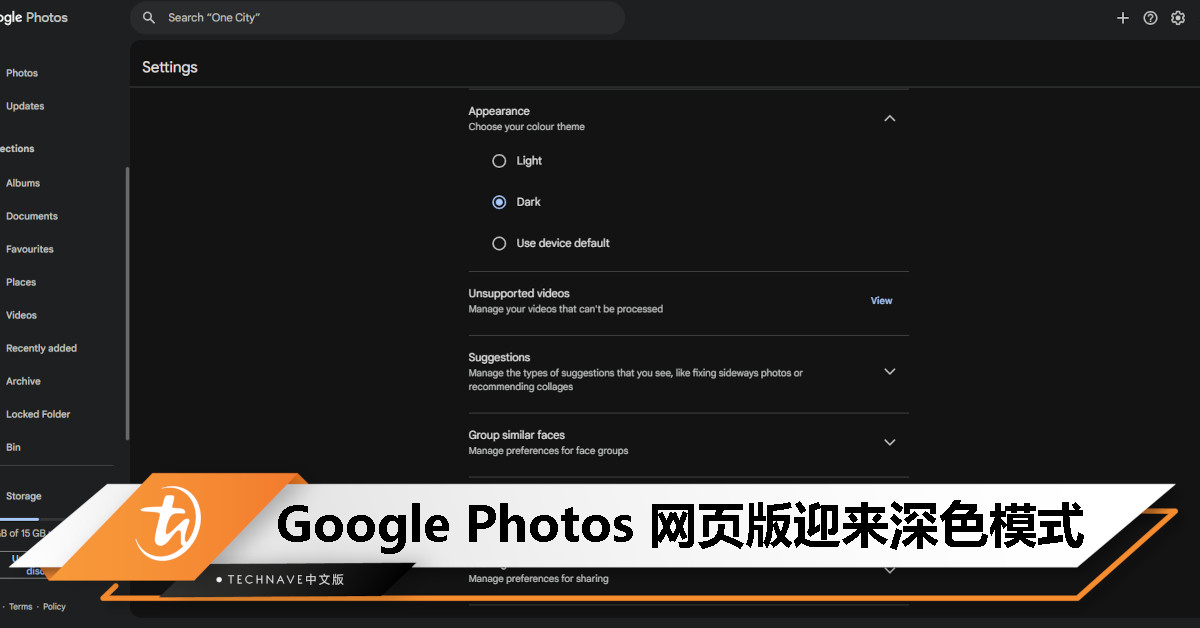Viewport: 1200px width, 628px height.
Task: Click the storage usage progress bar
Action: point(19,519)
